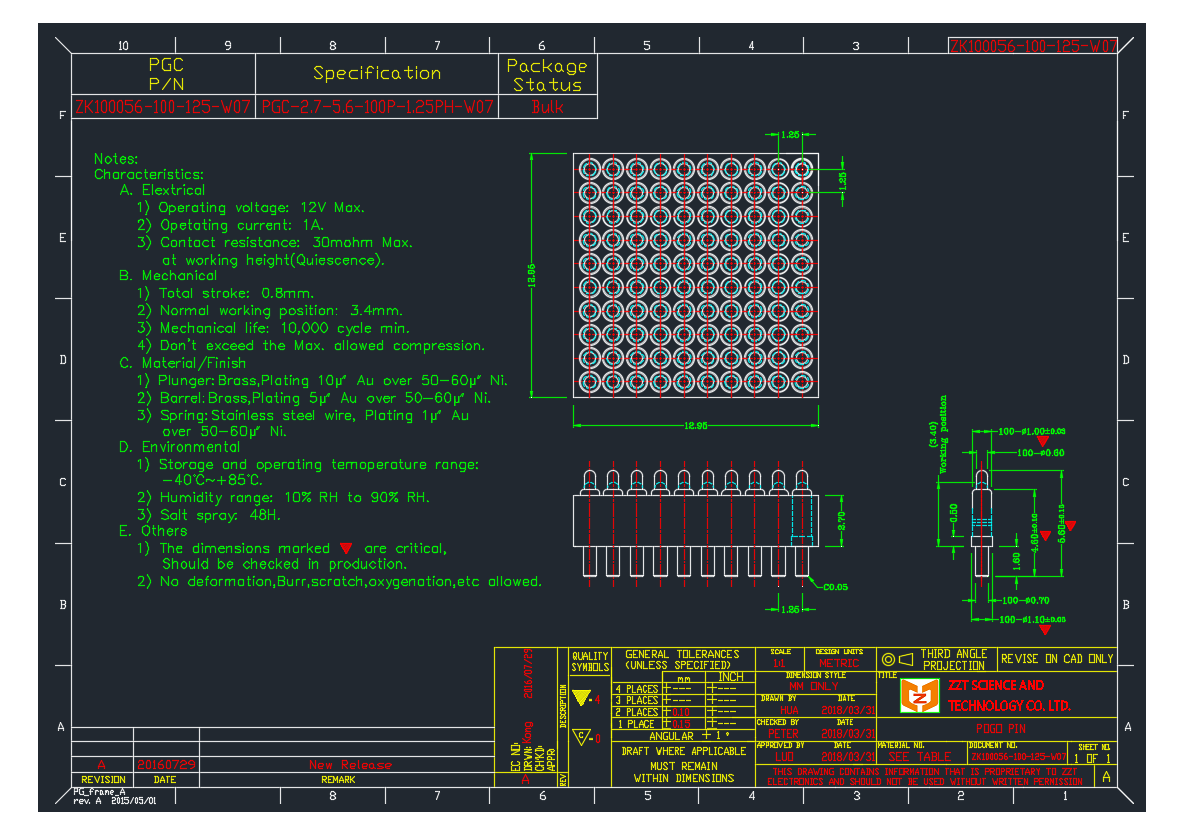The width and height of the screenshot is (1178, 840).
Task: Select the red triangle next to 5.60 dimension
Action: pos(1071,524)
